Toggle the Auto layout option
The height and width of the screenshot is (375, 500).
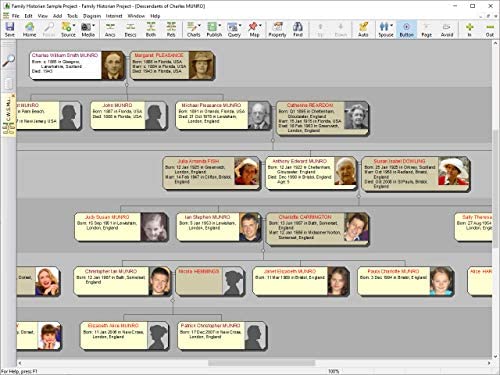(x=363, y=29)
